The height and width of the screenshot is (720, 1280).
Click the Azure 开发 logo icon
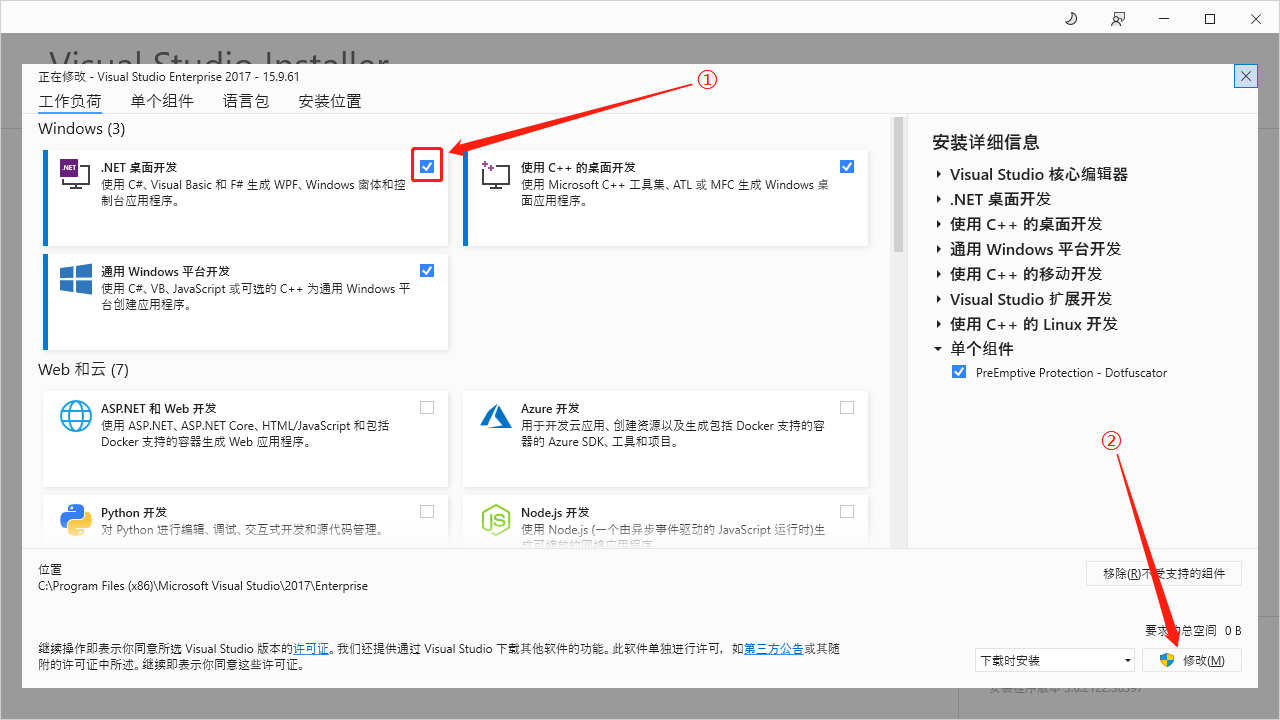(496, 415)
